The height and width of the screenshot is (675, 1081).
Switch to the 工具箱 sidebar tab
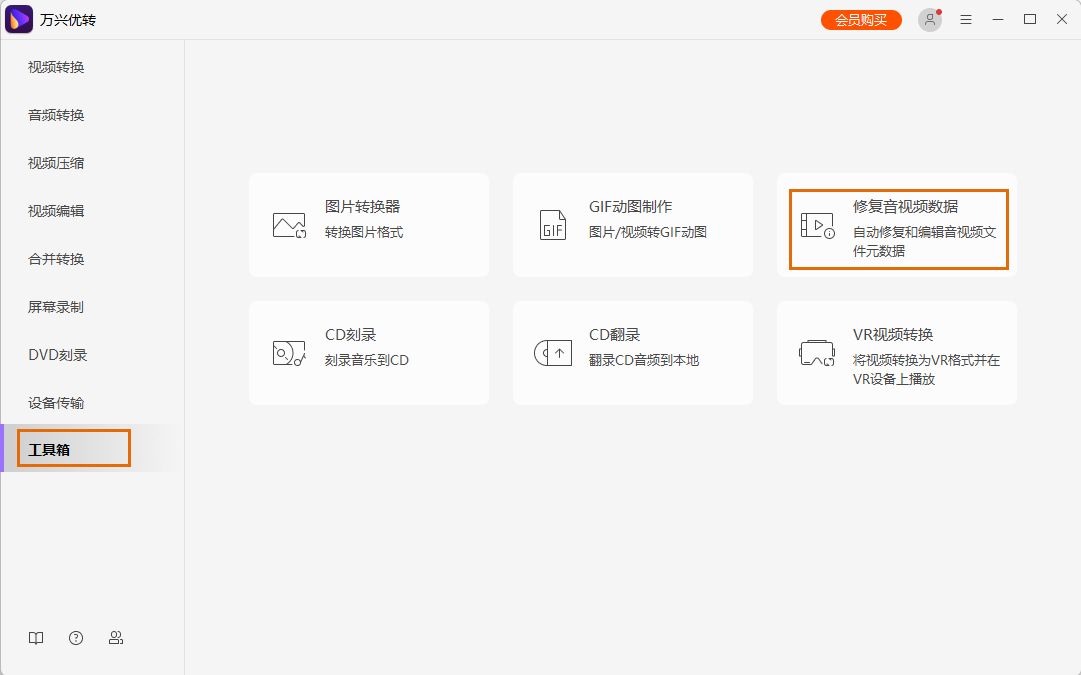point(73,448)
